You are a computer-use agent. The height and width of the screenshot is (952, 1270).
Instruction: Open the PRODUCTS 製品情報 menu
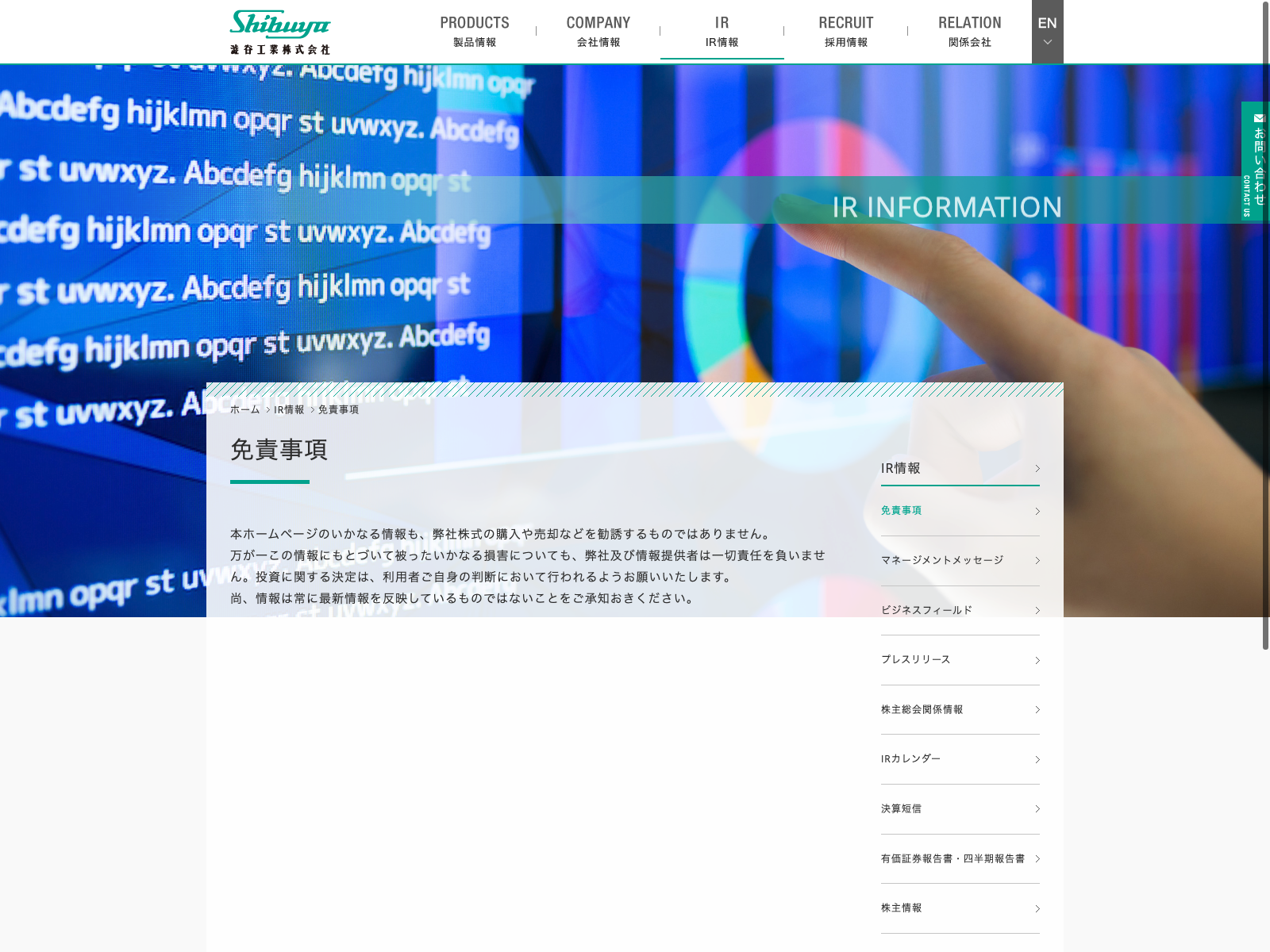click(475, 32)
